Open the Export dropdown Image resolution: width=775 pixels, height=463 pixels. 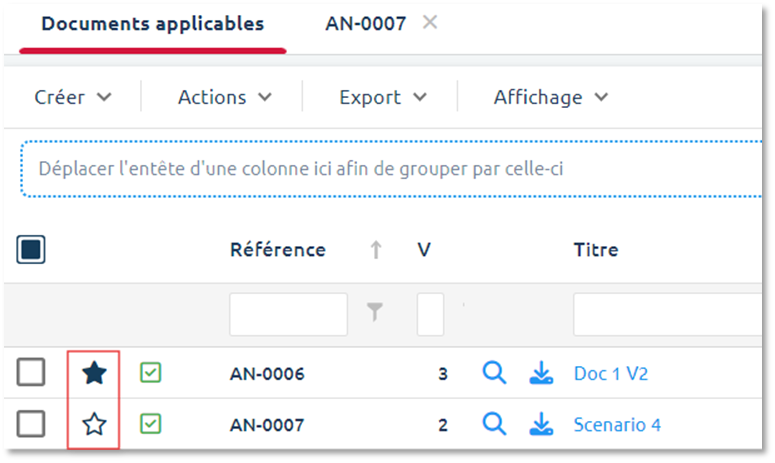(383, 97)
